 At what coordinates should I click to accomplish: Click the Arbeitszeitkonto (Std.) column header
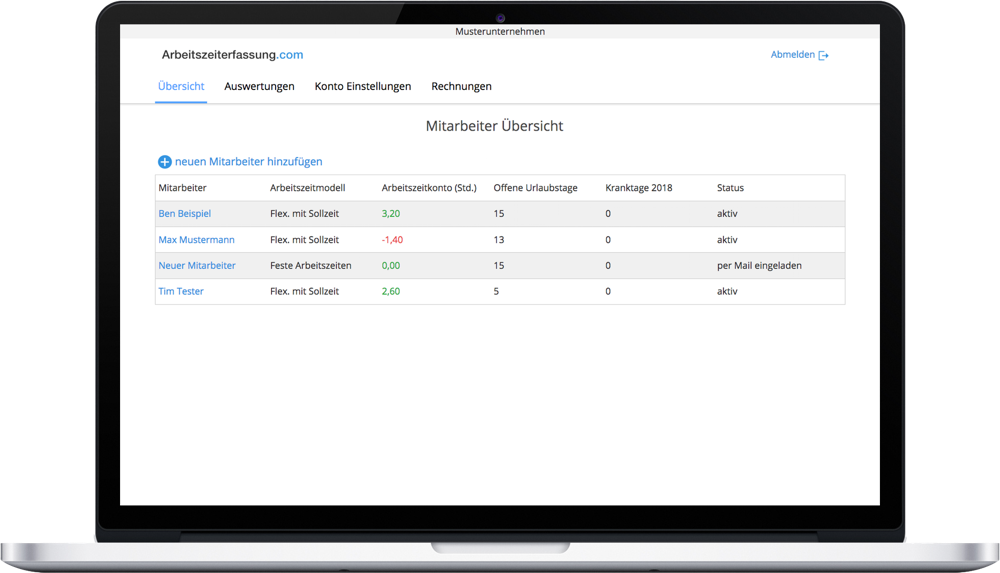[429, 188]
